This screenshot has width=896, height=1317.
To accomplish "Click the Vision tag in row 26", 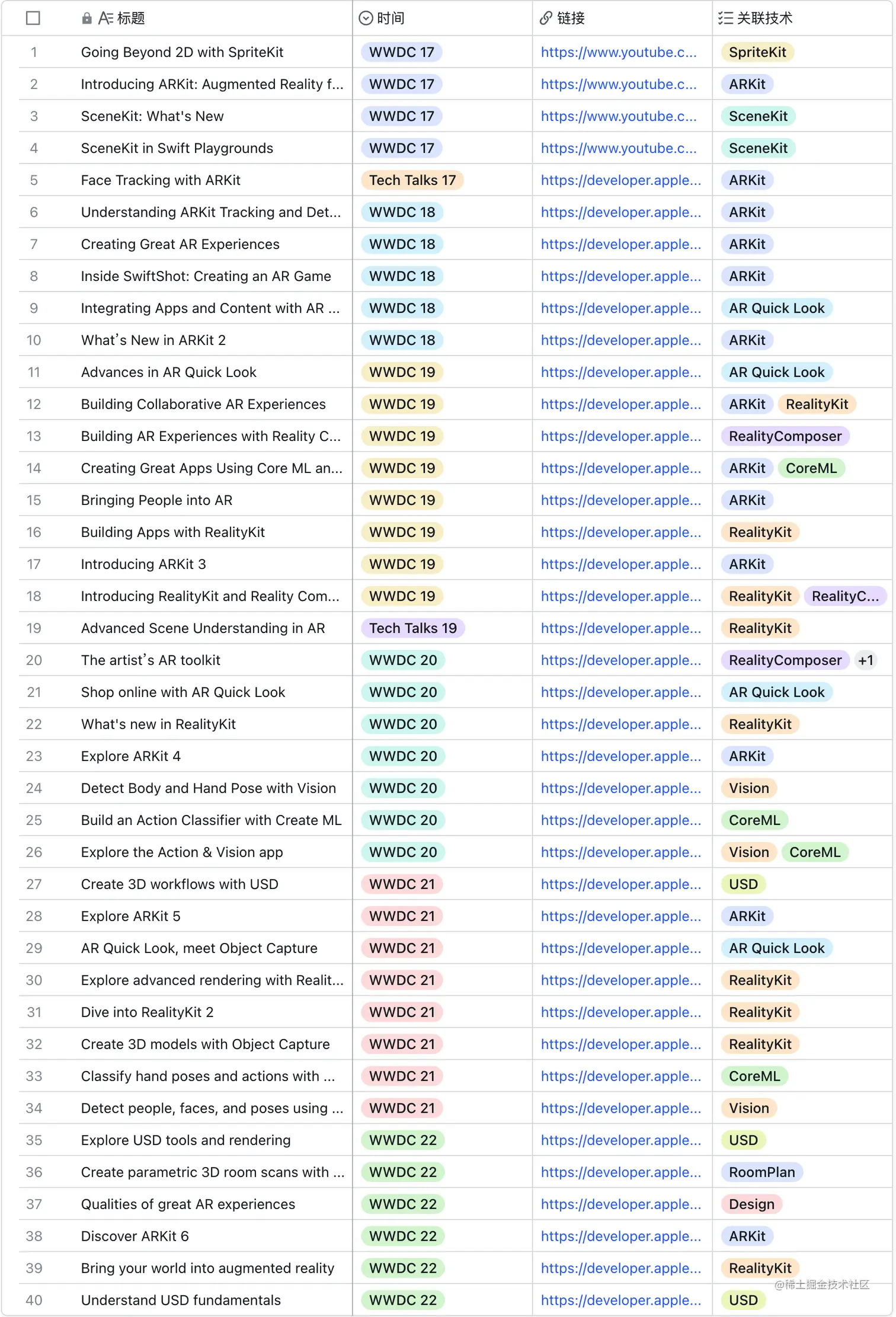I will (749, 852).
